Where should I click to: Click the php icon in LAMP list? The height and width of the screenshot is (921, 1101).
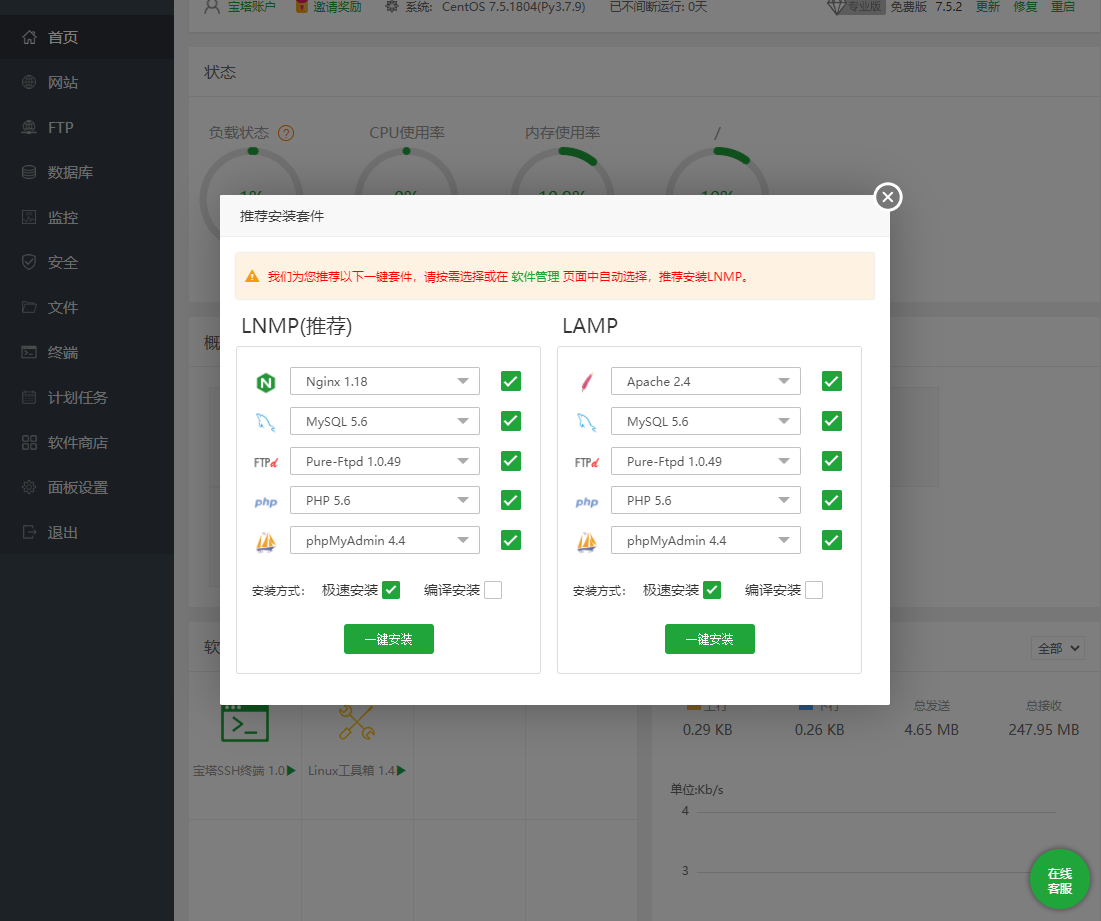tap(586, 501)
